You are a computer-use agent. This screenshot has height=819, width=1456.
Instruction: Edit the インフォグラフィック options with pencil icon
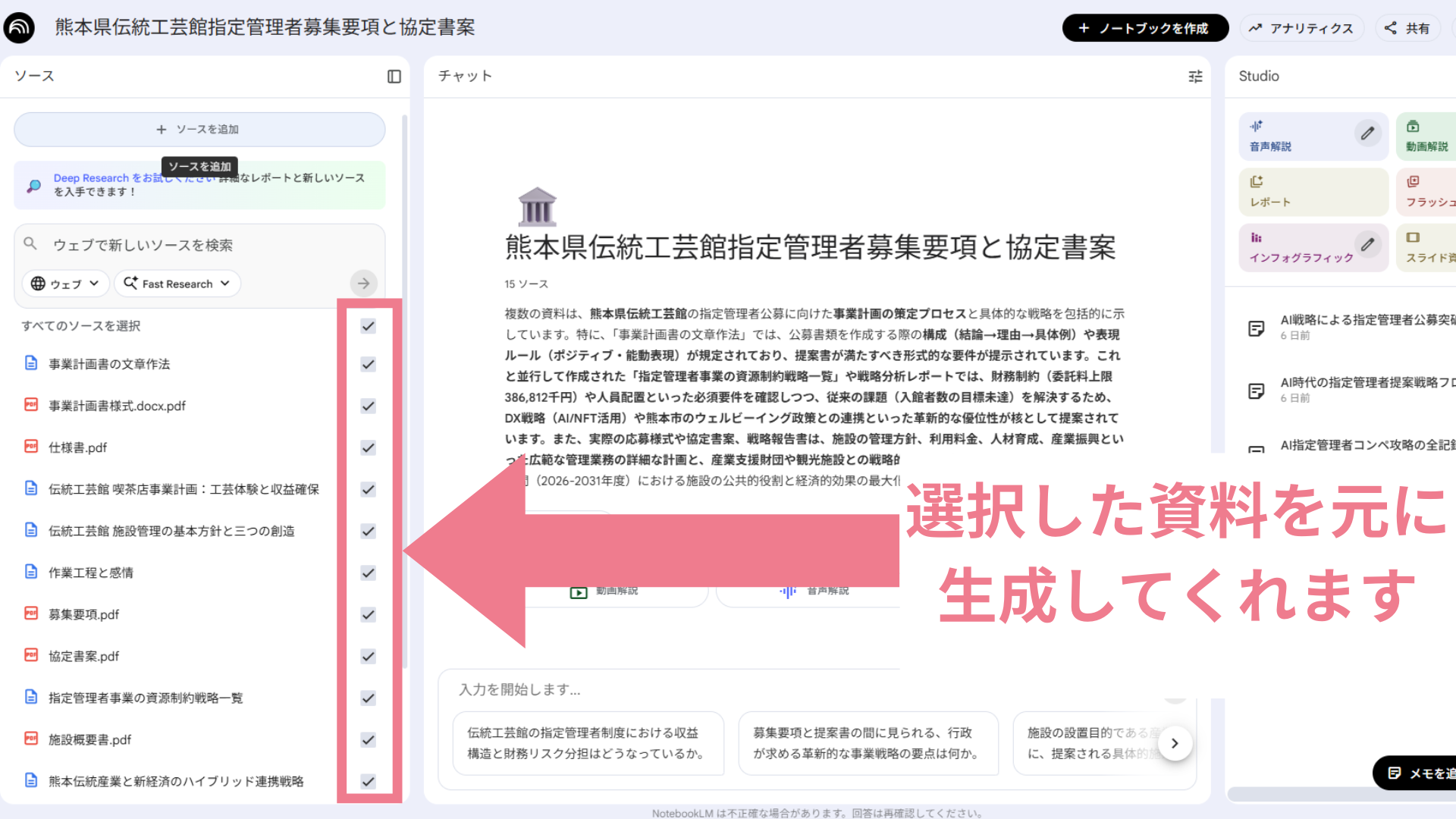tap(1367, 244)
